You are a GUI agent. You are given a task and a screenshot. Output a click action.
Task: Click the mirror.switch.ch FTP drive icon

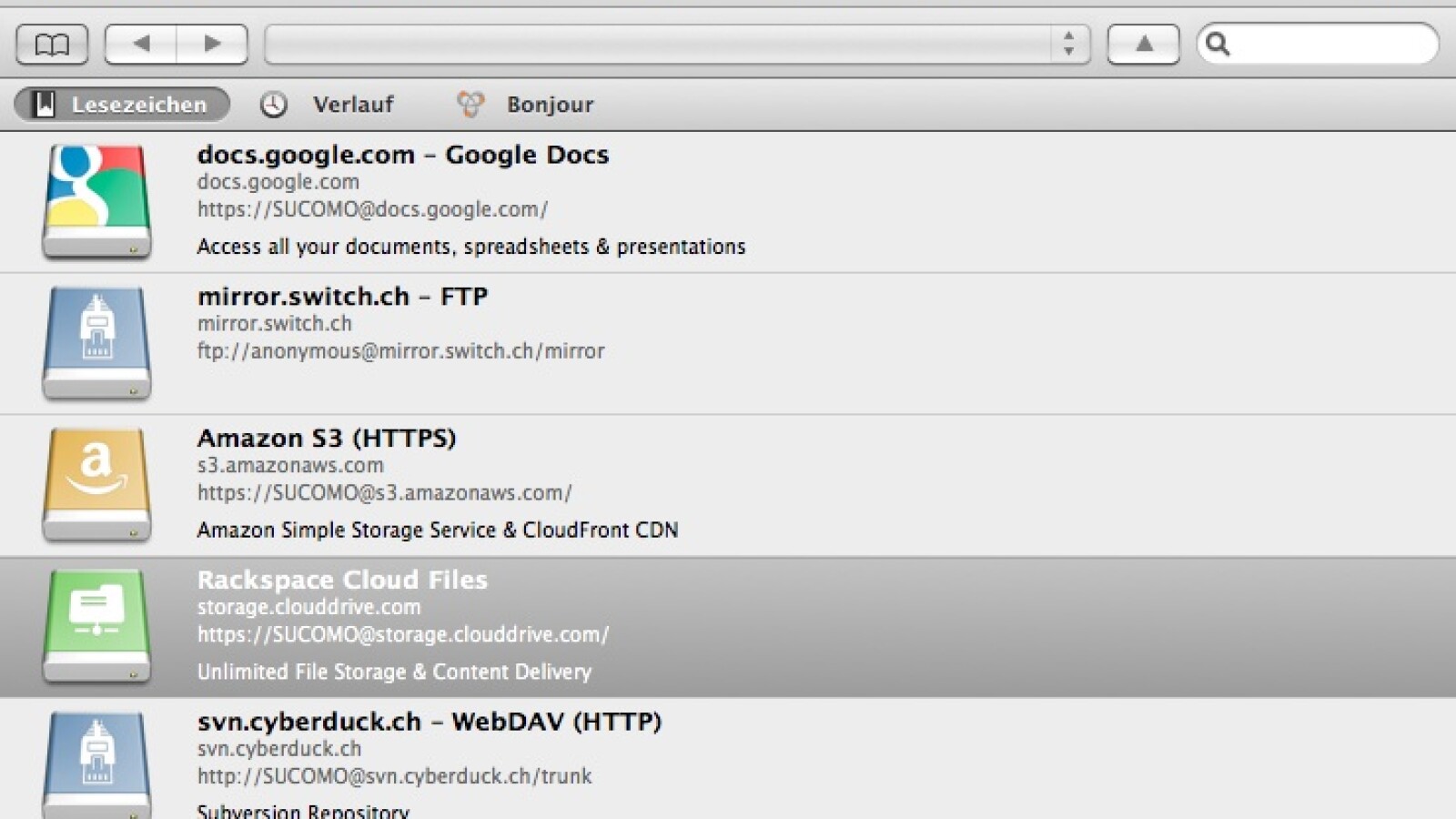coord(96,343)
